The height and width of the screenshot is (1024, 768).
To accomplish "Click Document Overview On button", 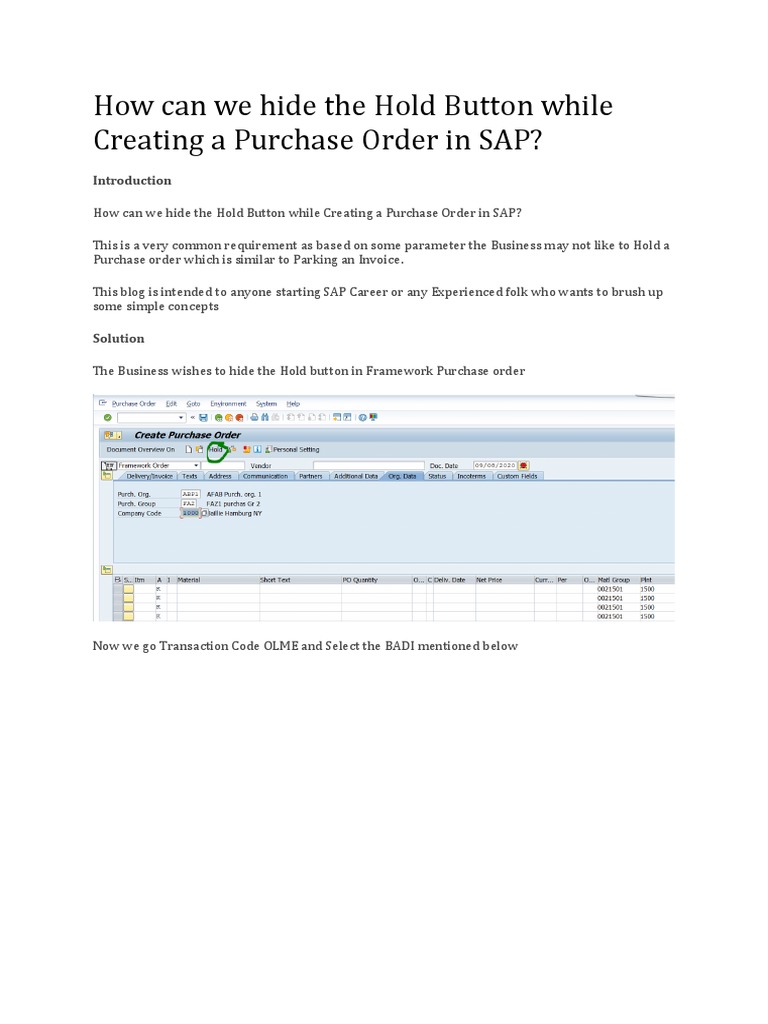I will tap(140, 449).
